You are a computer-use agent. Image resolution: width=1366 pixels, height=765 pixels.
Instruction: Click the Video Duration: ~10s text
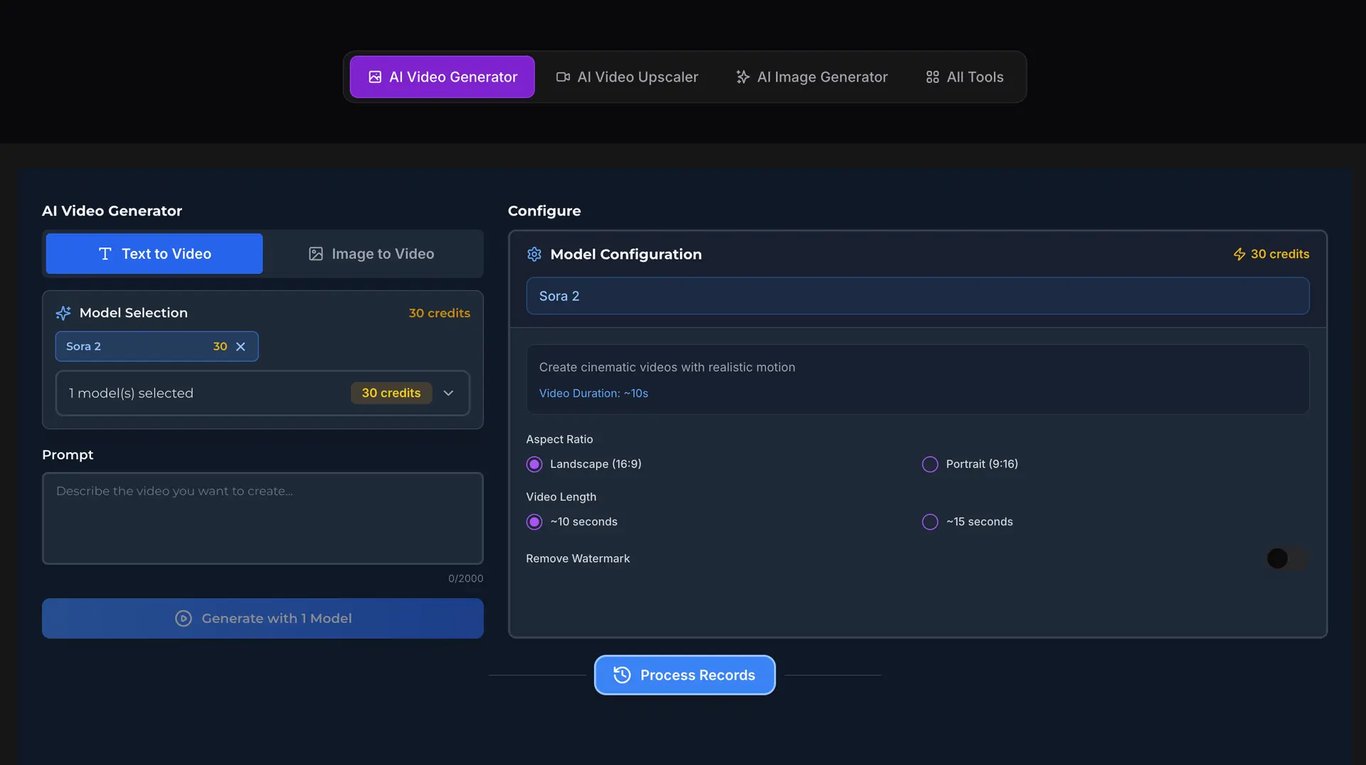594,393
